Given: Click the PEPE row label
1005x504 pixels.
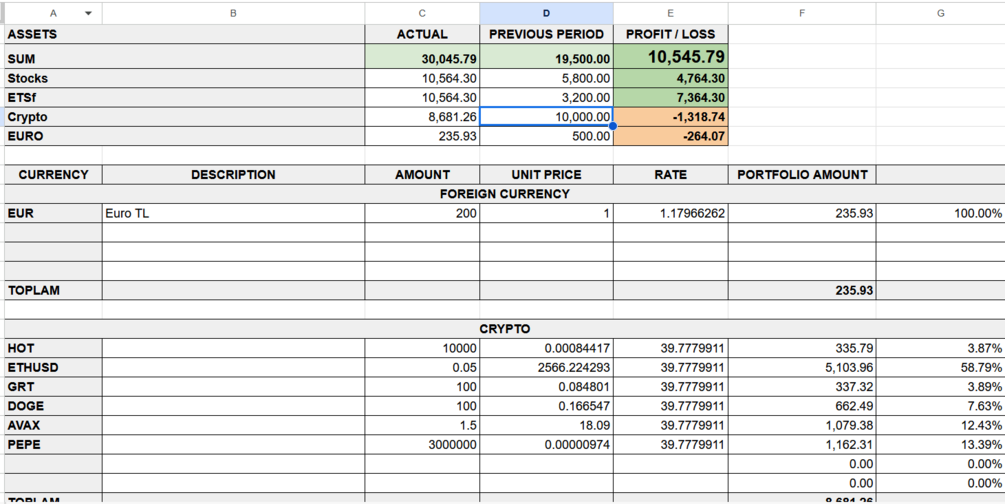Looking at the screenshot, I should tap(53, 444).
